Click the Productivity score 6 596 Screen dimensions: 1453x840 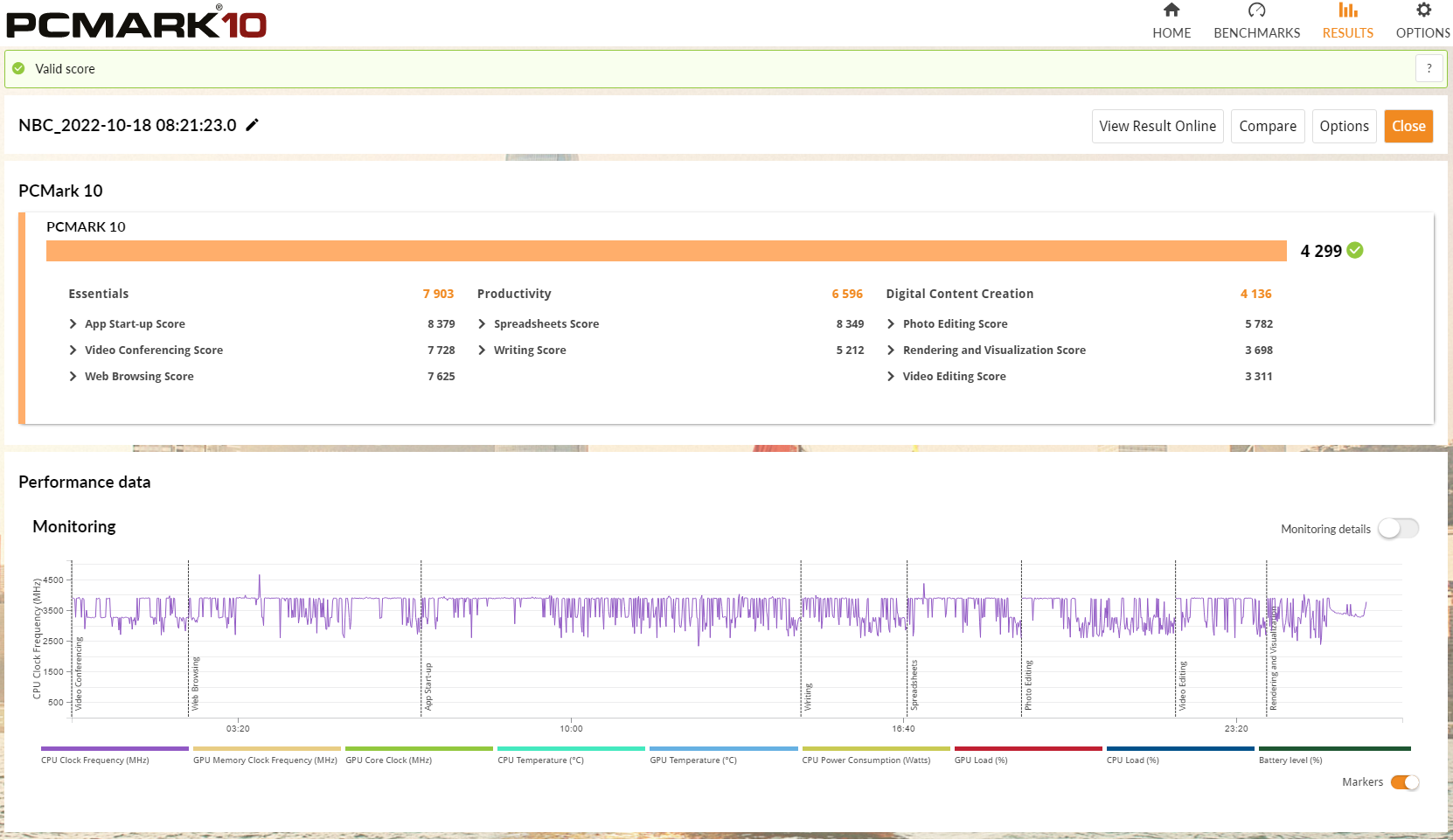click(847, 294)
